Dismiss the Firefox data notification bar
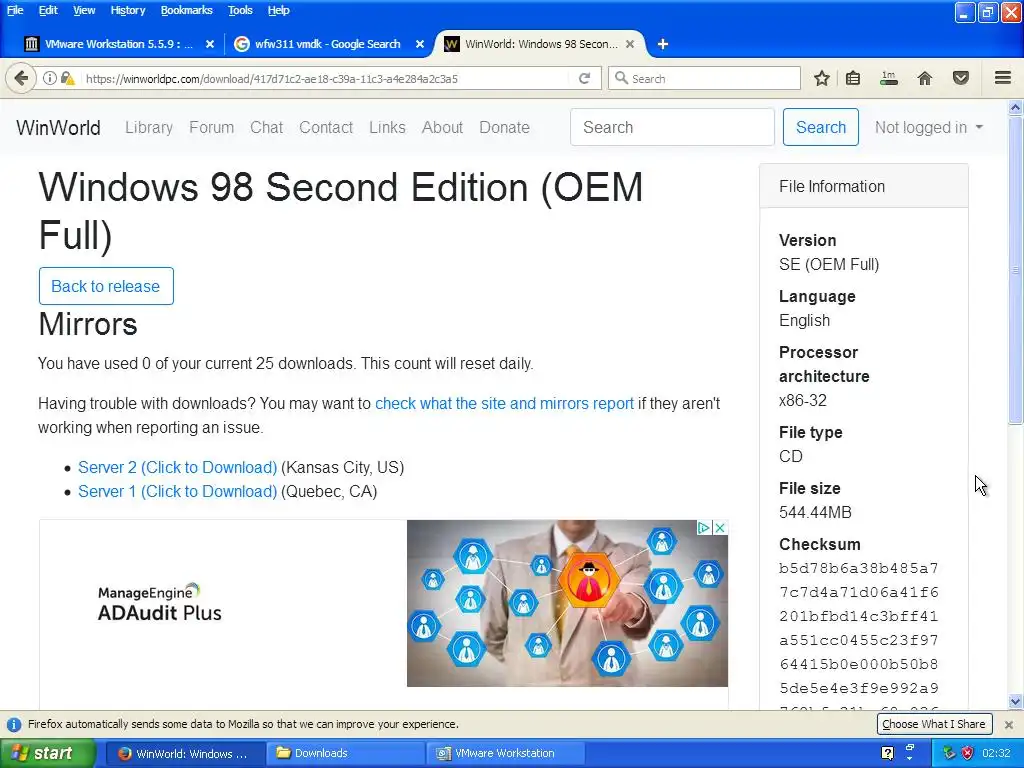The width and height of the screenshot is (1024, 768). [1008, 724]
